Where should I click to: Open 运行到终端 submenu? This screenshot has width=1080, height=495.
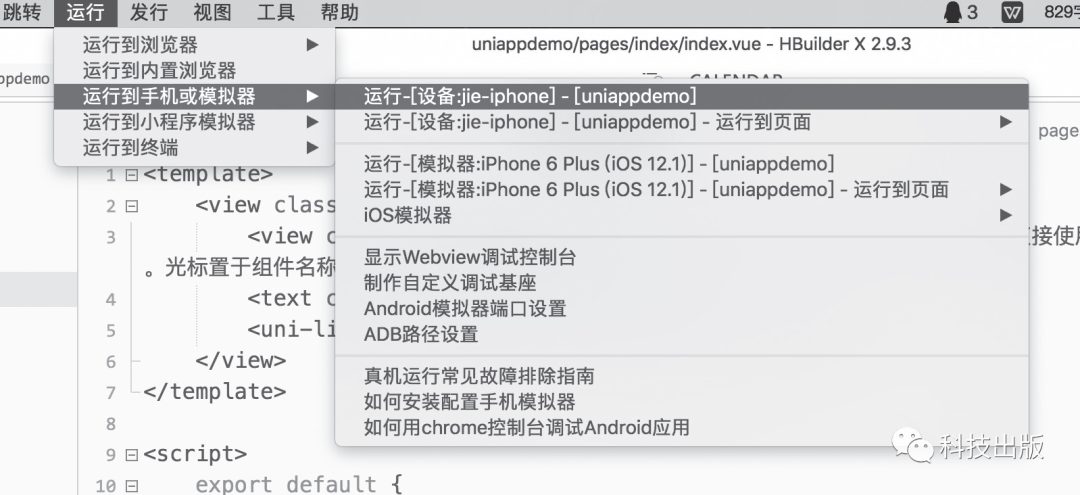pos(194,147)
